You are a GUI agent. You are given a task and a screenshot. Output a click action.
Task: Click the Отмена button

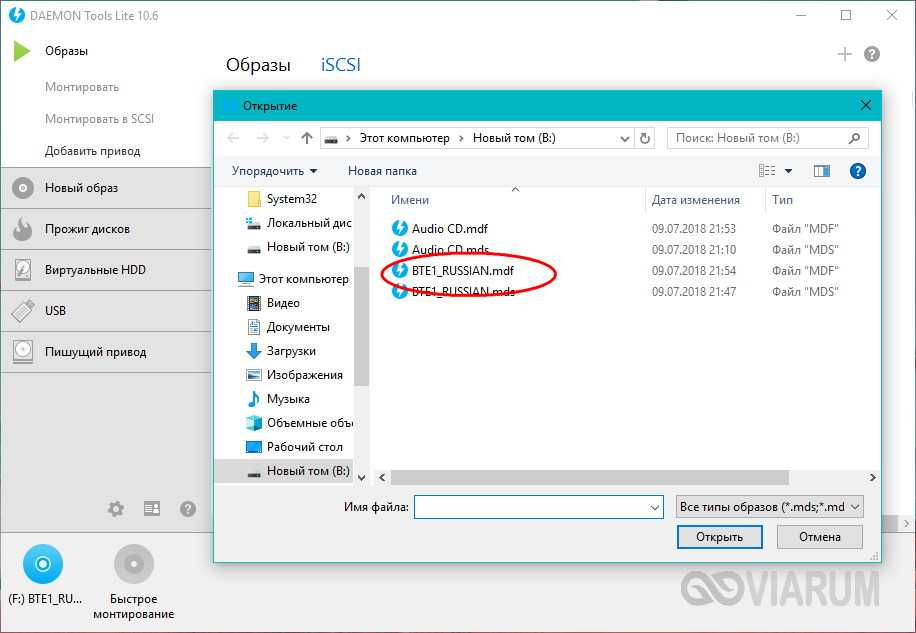[x=820, y=537]
